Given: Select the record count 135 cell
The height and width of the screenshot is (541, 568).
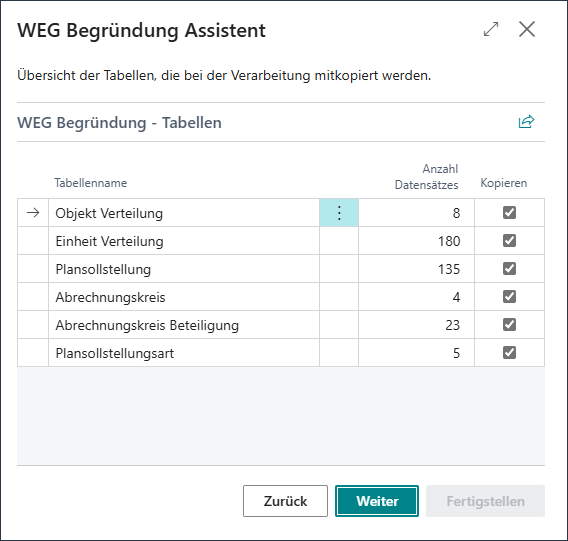Looking at the screenshot, I should click(x=416, y=269).
